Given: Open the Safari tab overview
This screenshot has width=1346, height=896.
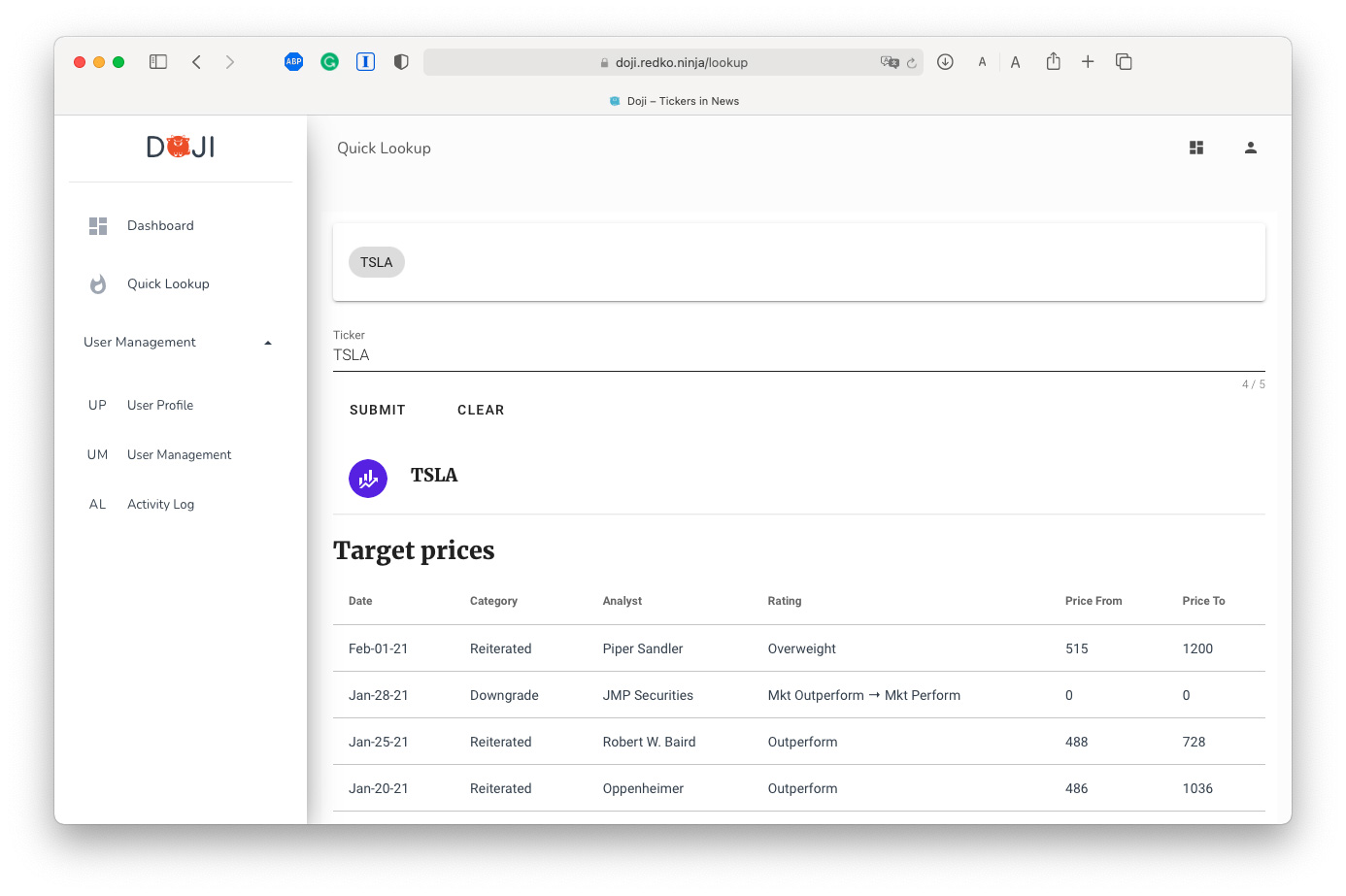Looking at the screenshot, I should pyautogui.click(x=1124, y=62).
